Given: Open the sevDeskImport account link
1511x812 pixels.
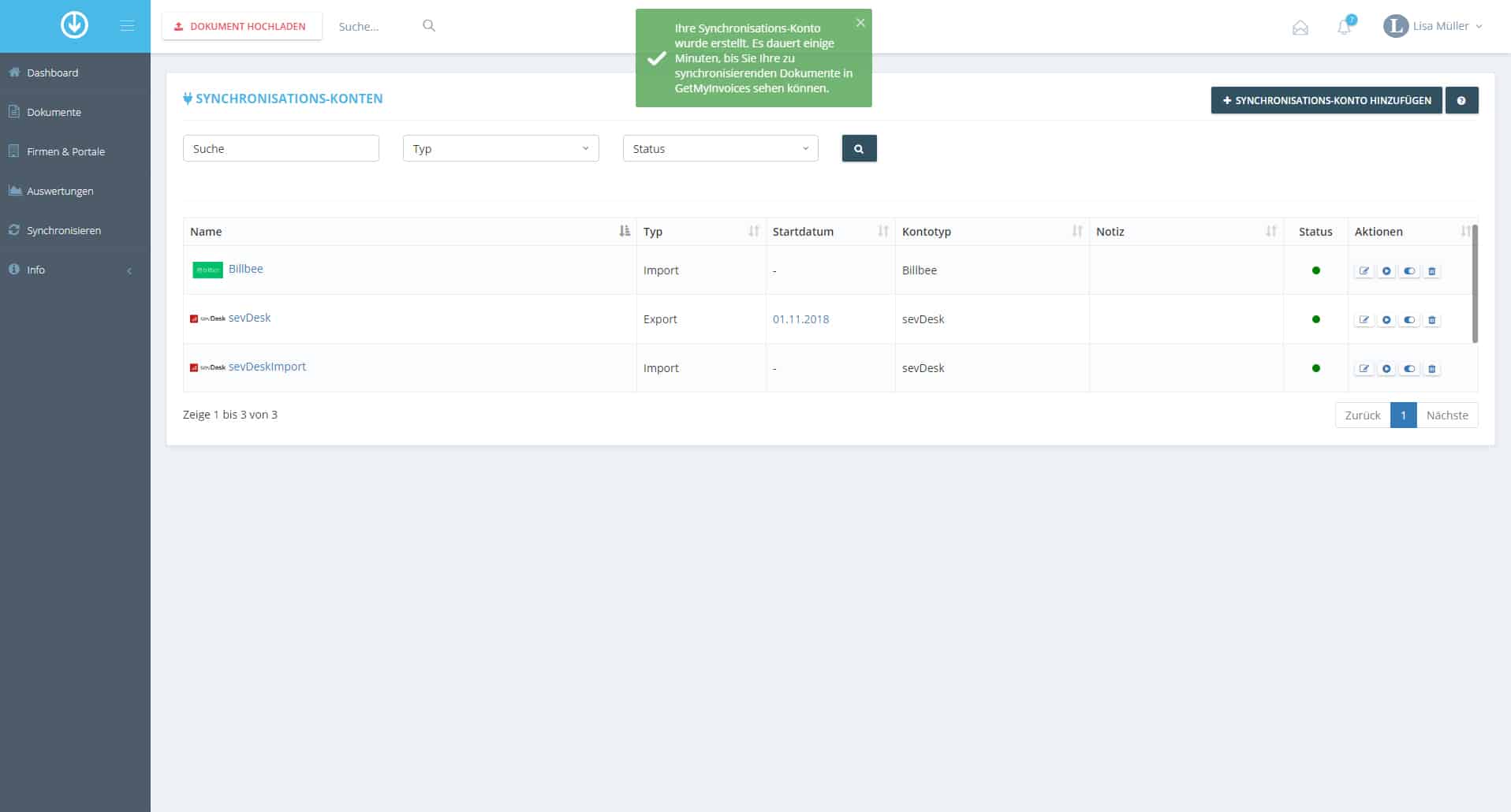Looking at the screenshot, I should click(x=267, y=367).
